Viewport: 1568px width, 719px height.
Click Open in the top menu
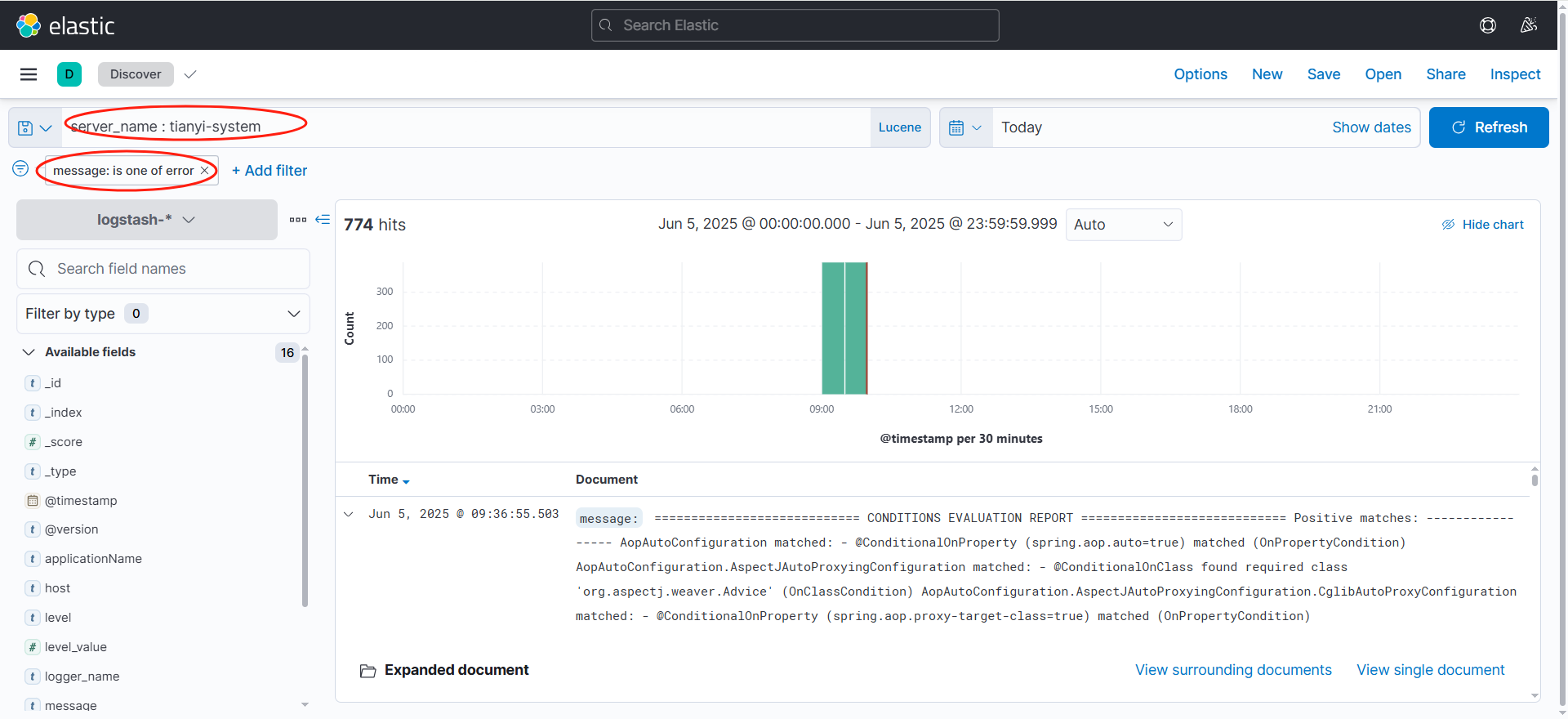click(1383, 74)
